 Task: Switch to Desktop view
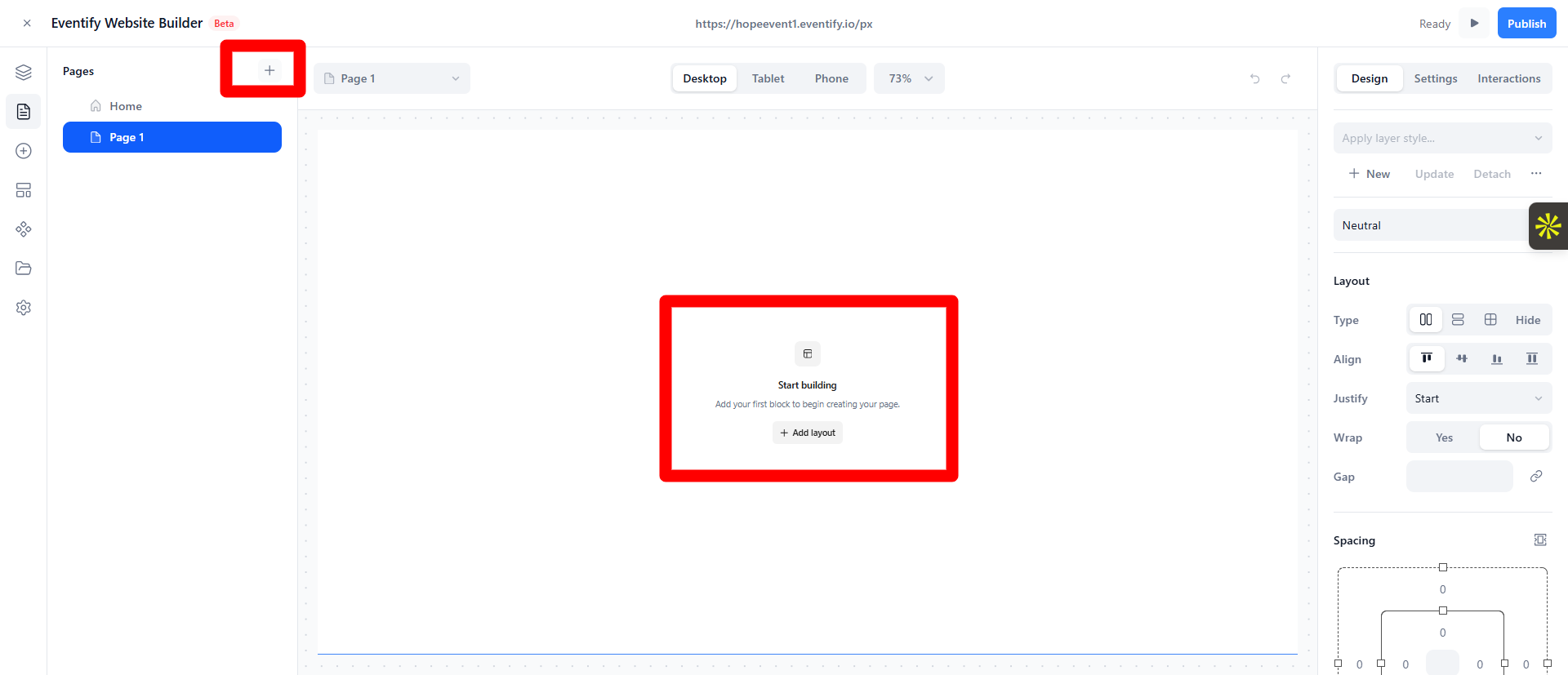point(705,78)
